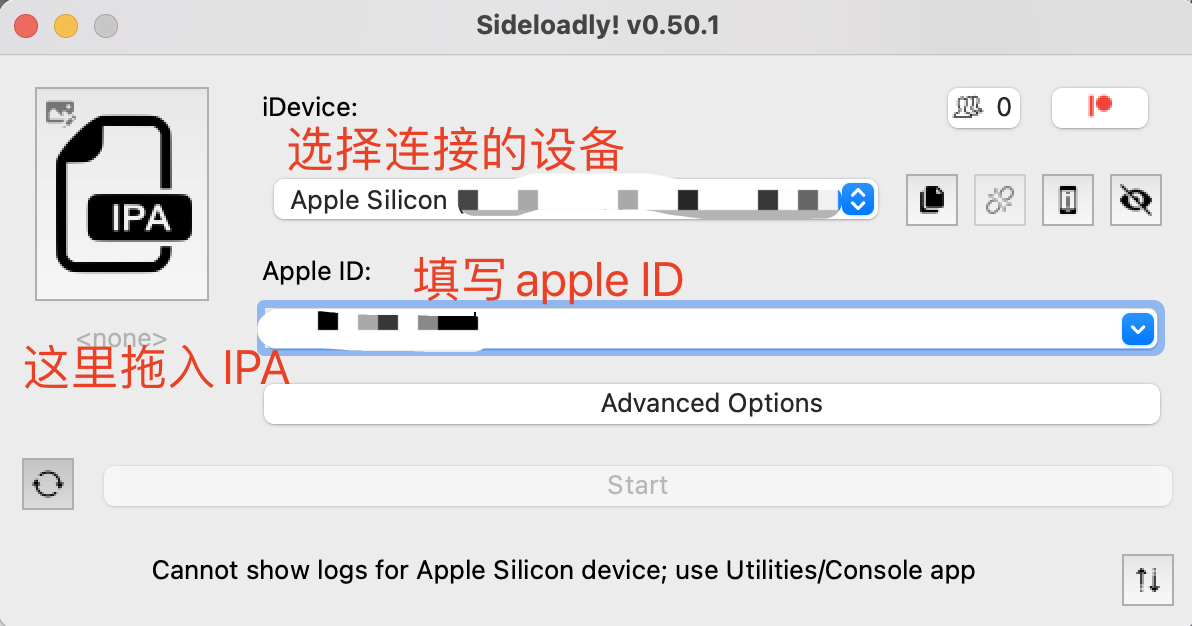The height and width of the screenshot is (626, 1192).
Task: Refresh the connected device list
Action: [47, 484]
